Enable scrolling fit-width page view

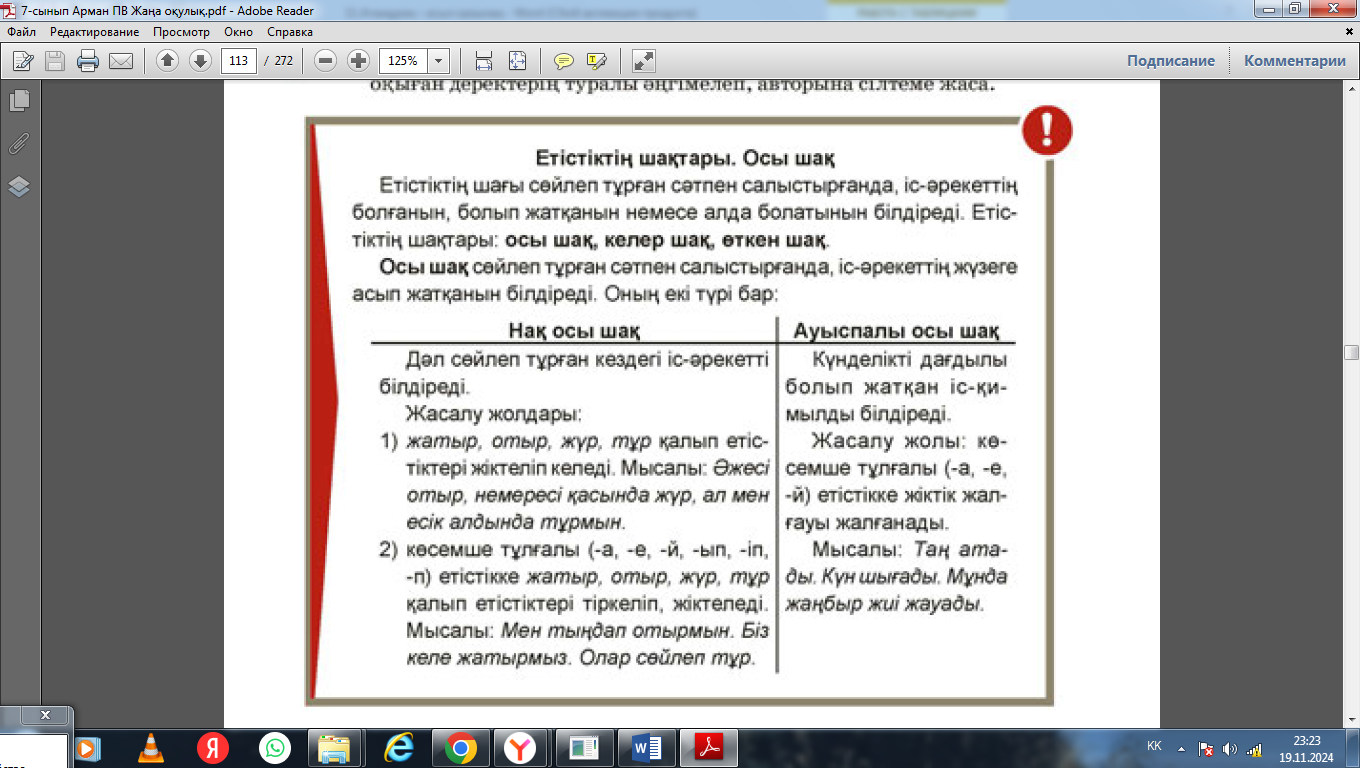pos(484,61)
